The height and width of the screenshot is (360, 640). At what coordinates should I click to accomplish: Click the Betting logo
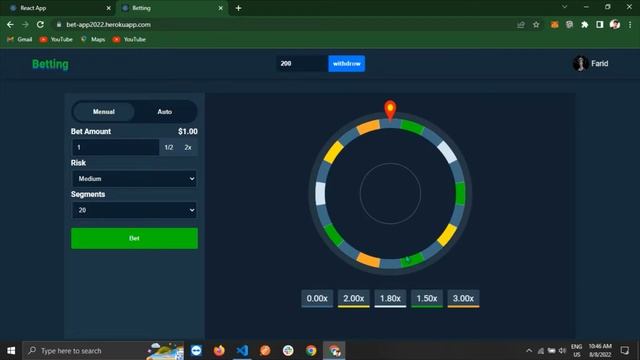pos(50,64)
